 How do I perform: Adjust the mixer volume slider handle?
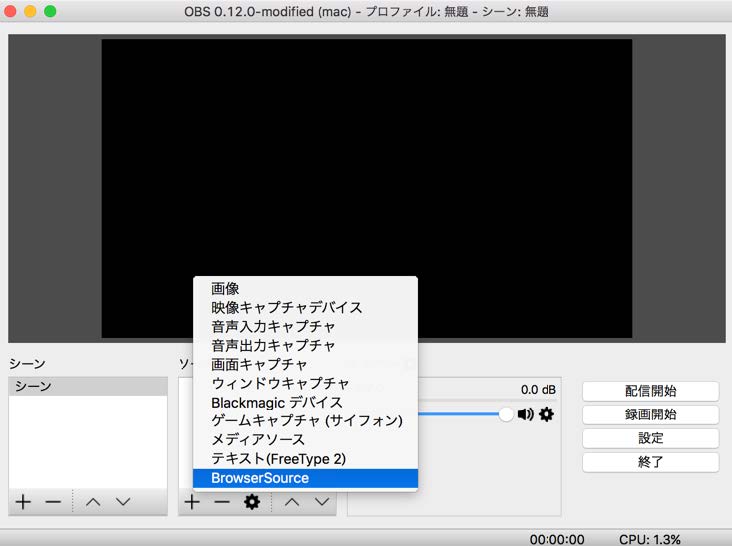506,414
